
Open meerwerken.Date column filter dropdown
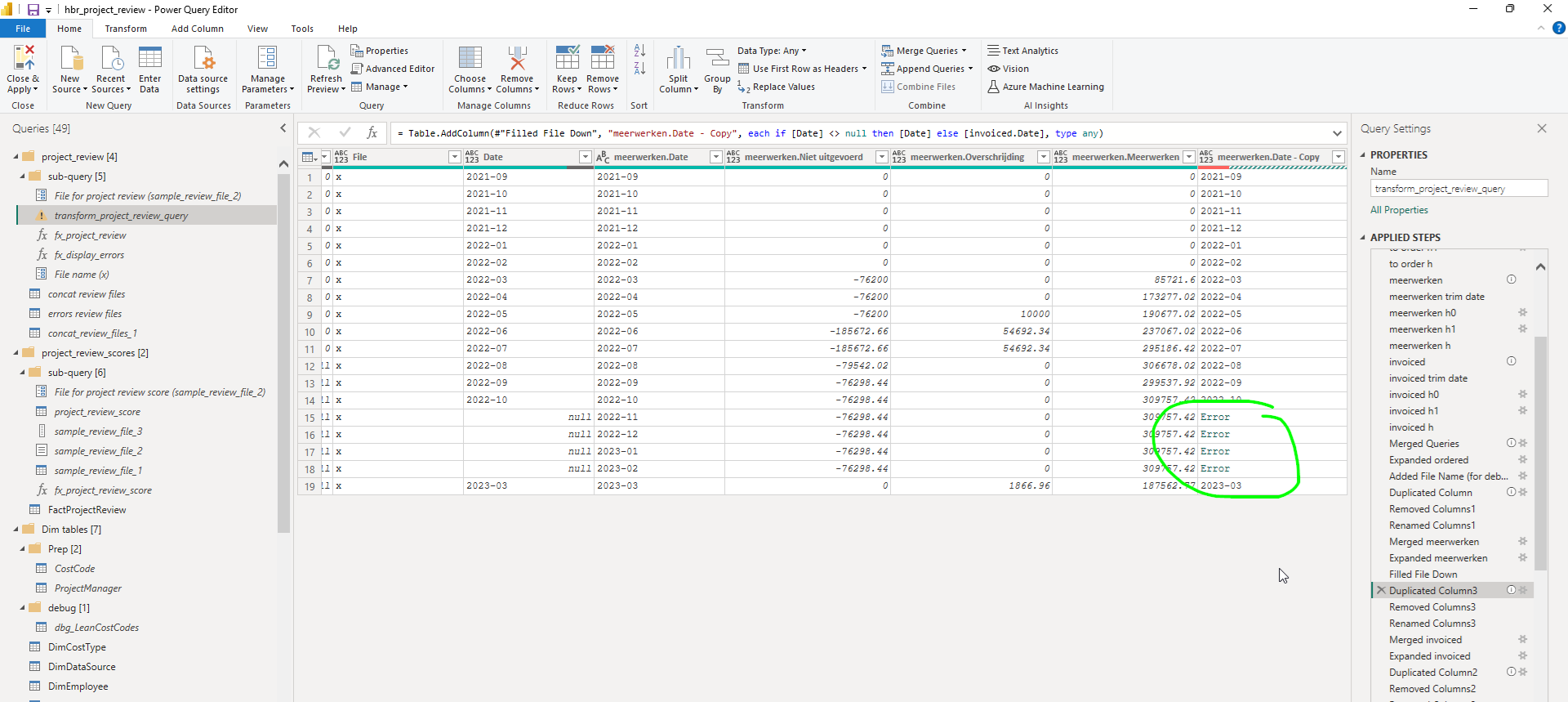pos(715,157)
